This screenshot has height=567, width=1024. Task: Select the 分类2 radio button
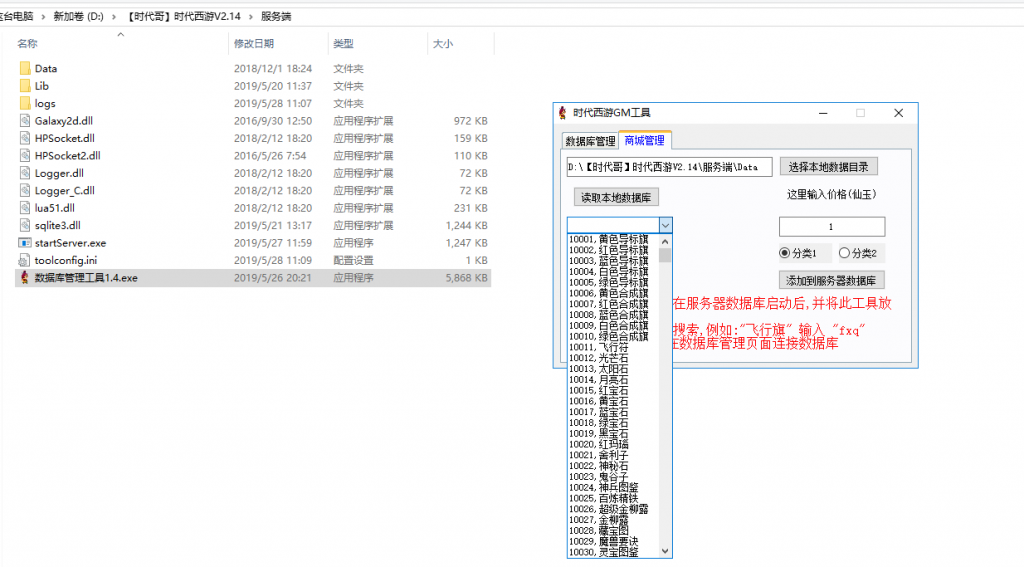click(844, 253)
